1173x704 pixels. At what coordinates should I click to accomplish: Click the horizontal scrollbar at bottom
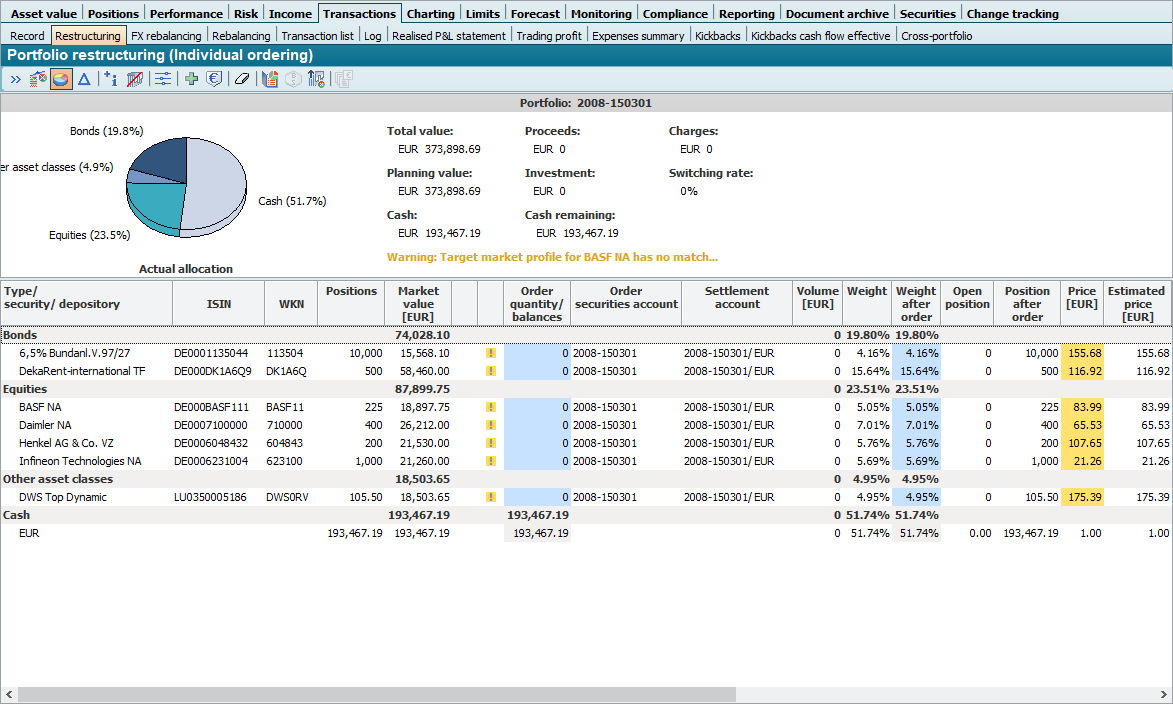click(x=376, y=694)
